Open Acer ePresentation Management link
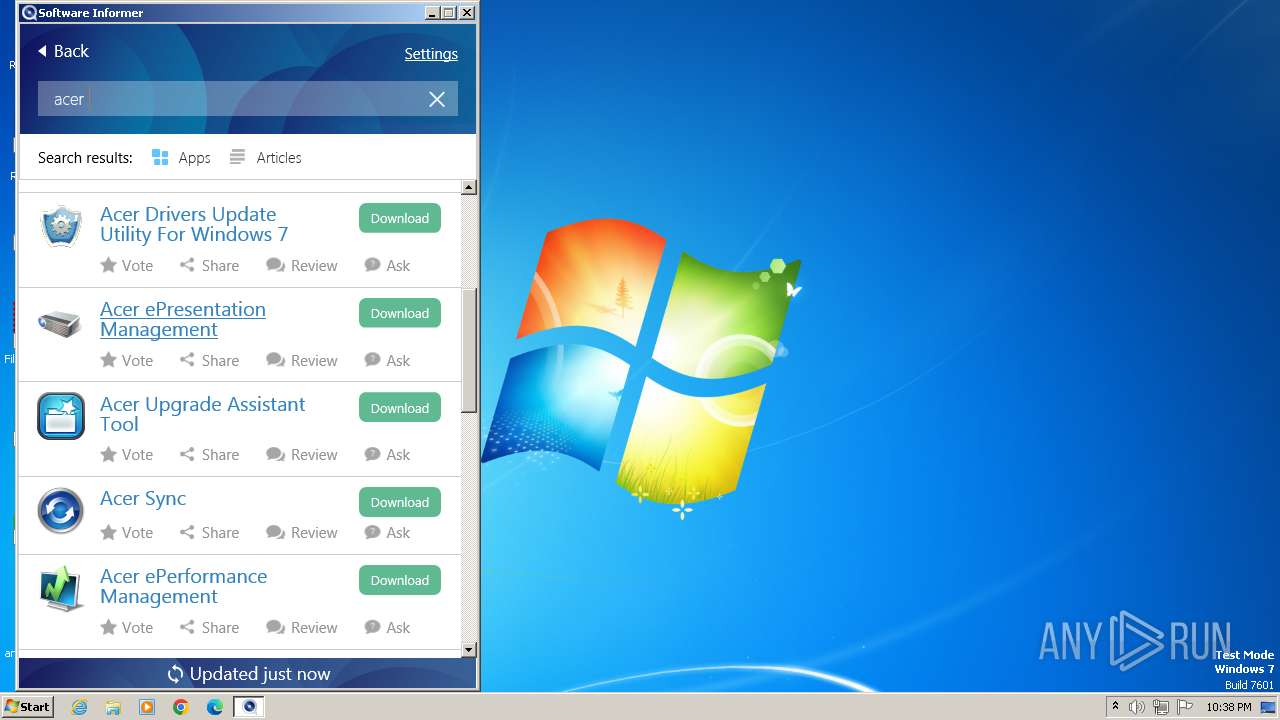Image resolution: width=1280 pixels, height=720 pixels. [183, 319]
